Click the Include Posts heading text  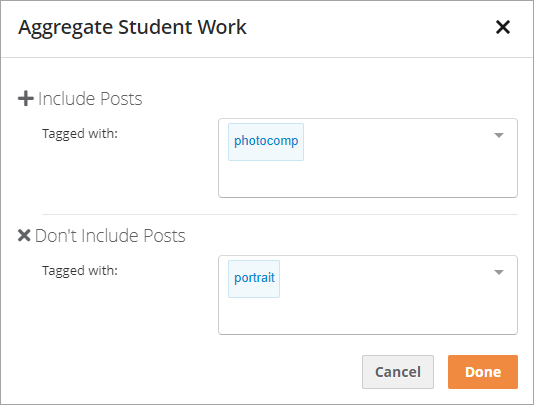[90, 99]
